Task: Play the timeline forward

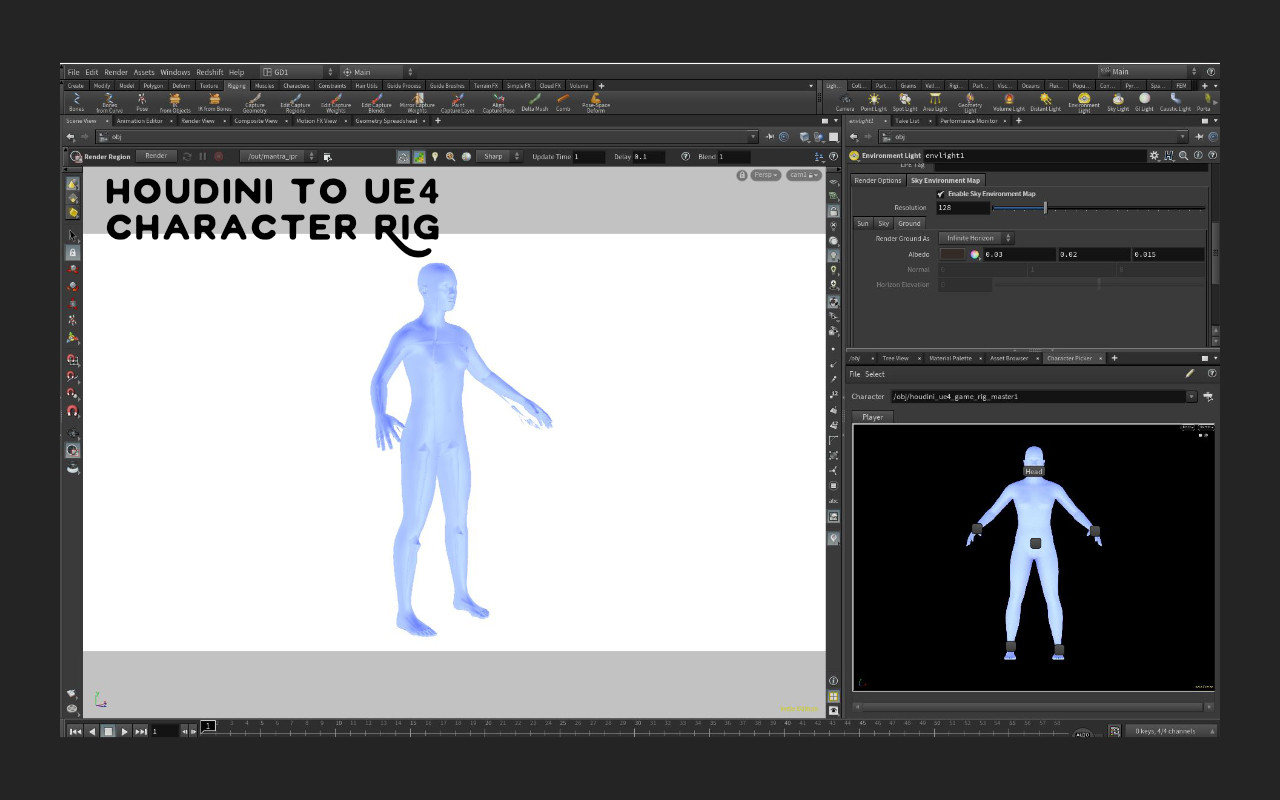Action: (x=124, y=732)
